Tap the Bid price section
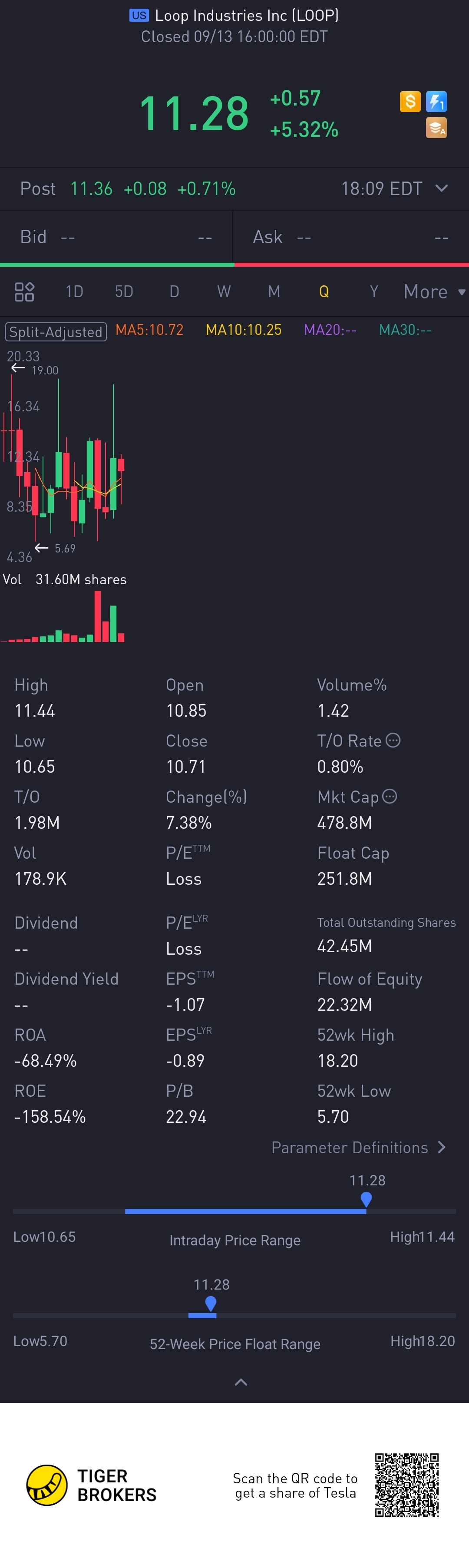This screenshot has width=469, height=1568. pyautogui.click(x=116, y=237)
